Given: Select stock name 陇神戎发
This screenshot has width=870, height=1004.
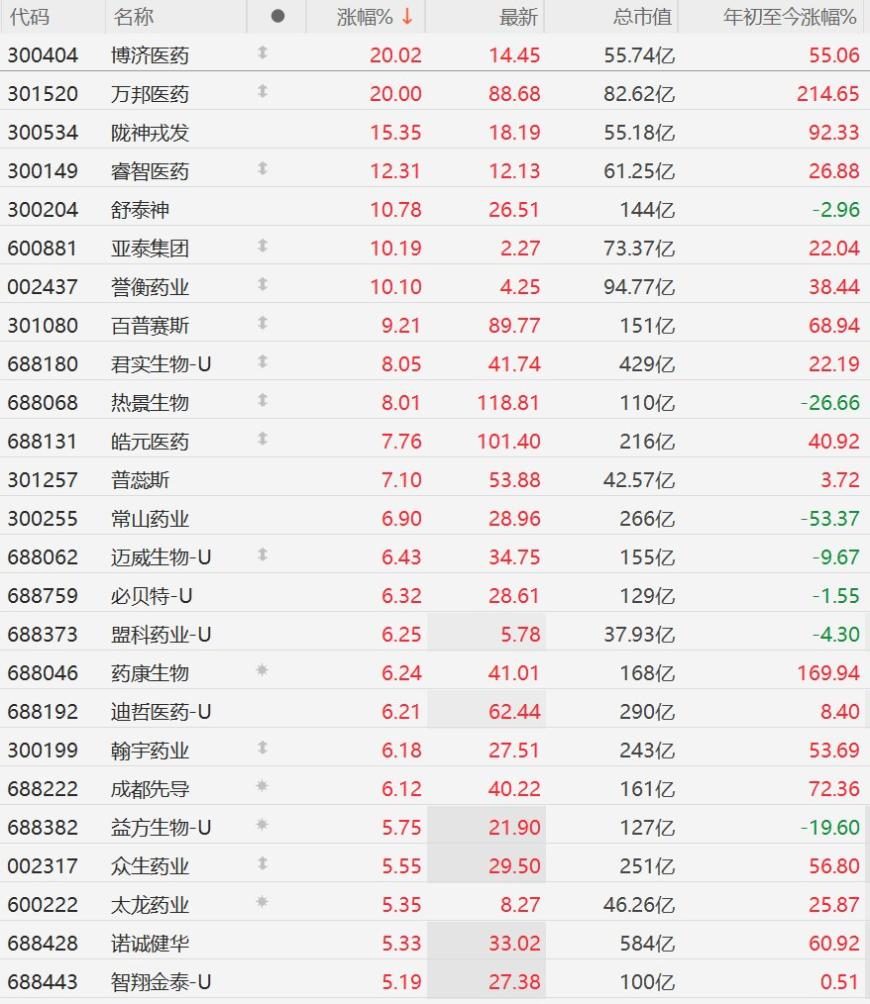Looking at the screenshot, I should point(150,133).
